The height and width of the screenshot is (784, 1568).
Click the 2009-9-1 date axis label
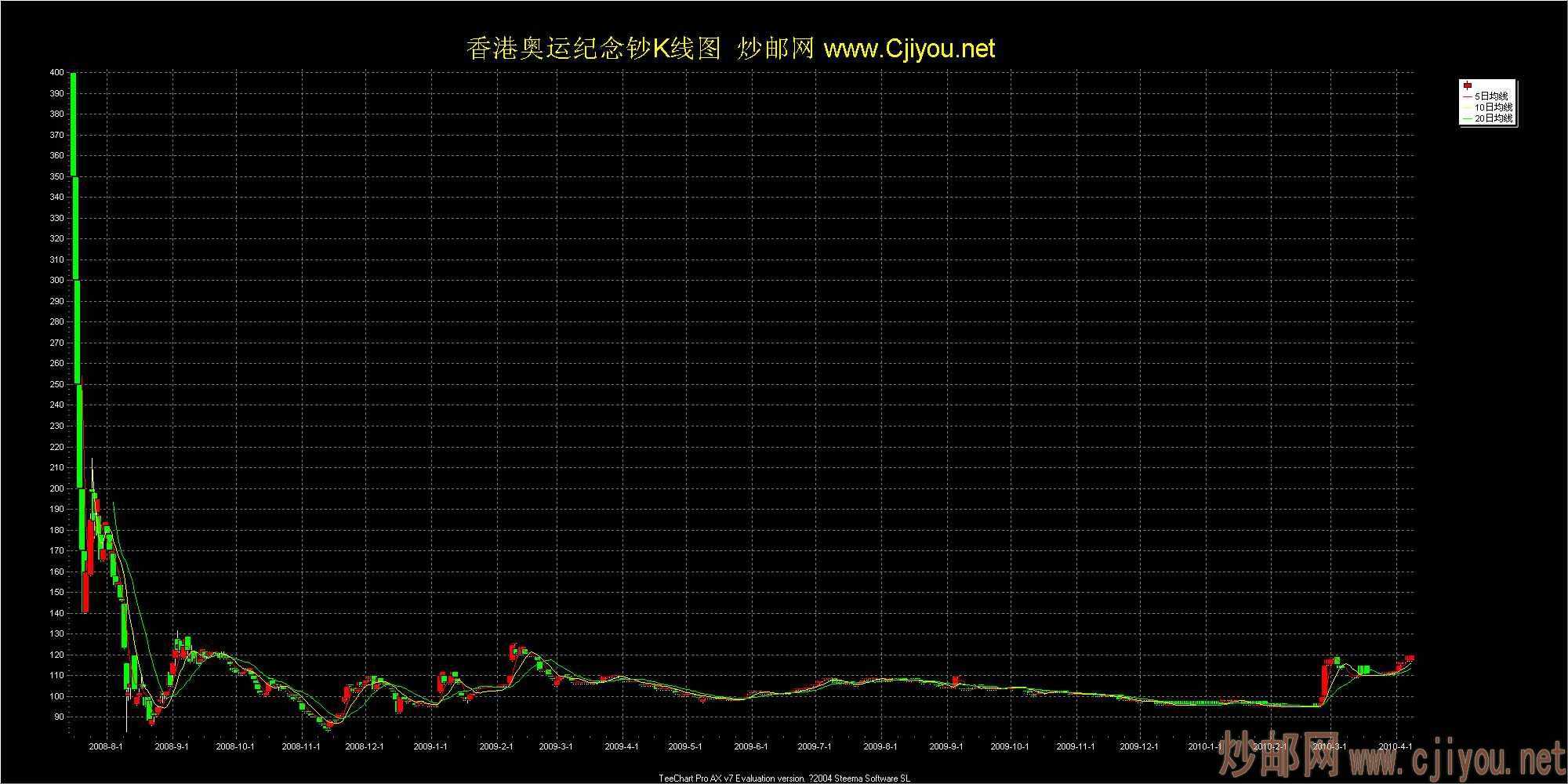click(946, 747)
